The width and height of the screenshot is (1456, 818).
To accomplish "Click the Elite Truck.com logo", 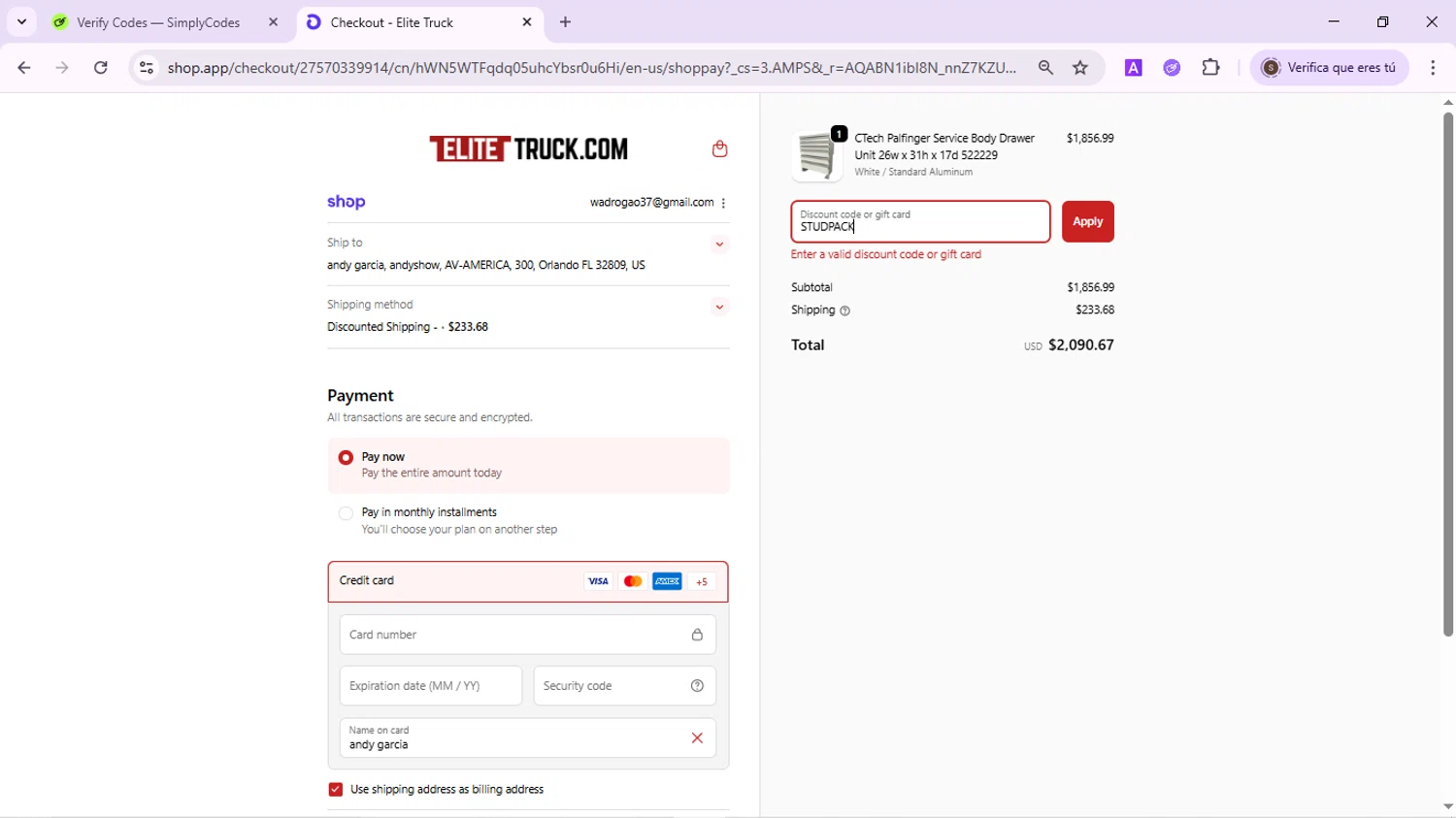I will point(529,148).
